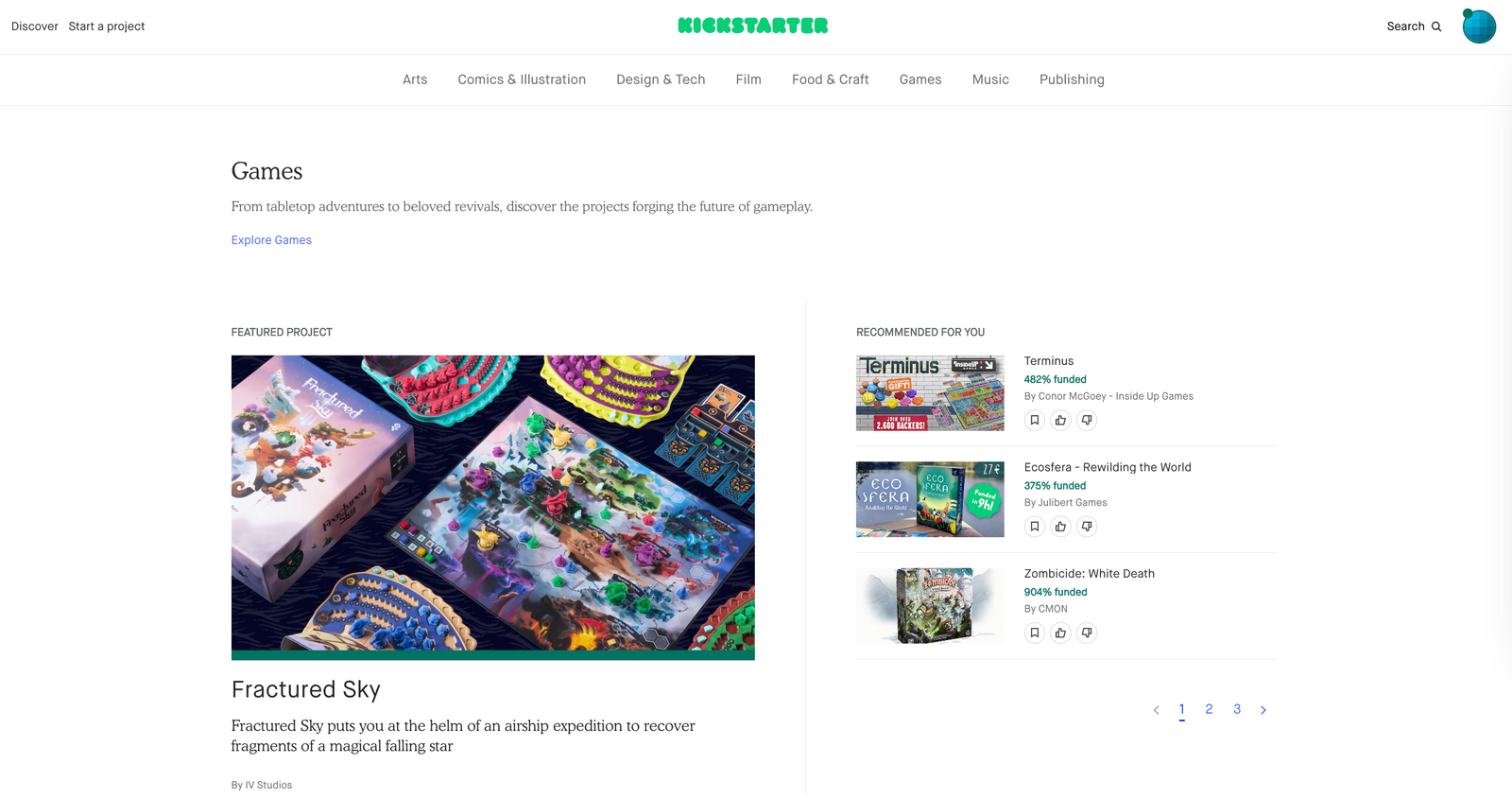Go to previous recommendations page arrow
The height and width of the screenshot is (798, 1512).
(1156, 710)
